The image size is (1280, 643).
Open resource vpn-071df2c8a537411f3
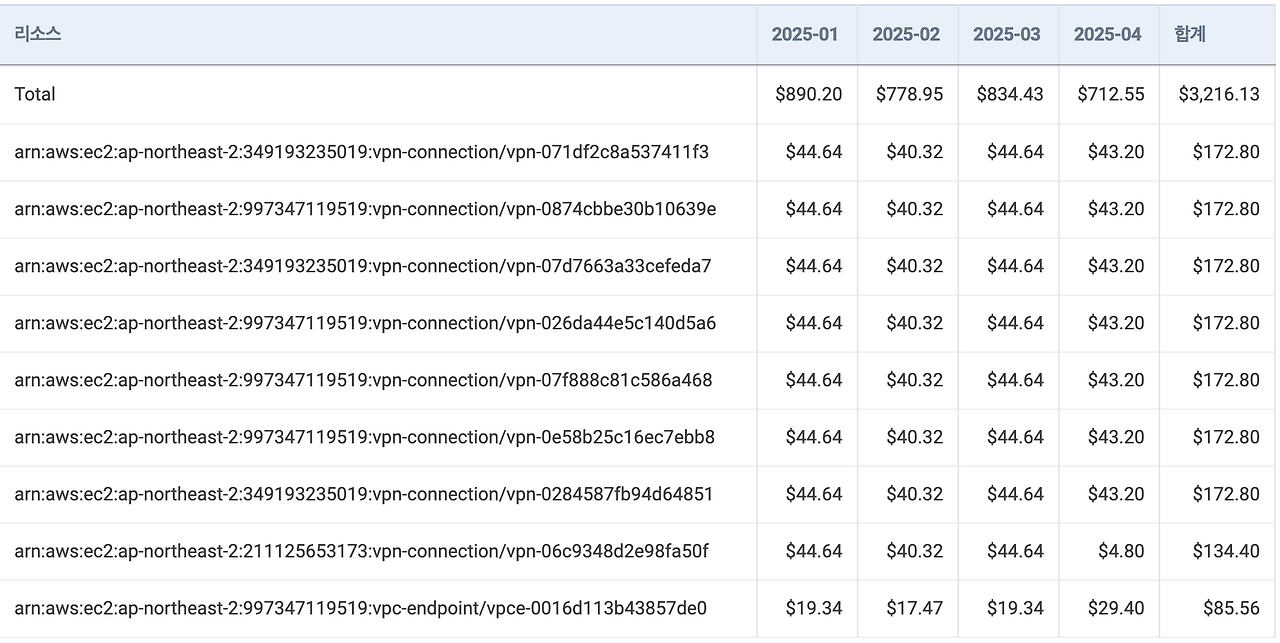[361, 152]
